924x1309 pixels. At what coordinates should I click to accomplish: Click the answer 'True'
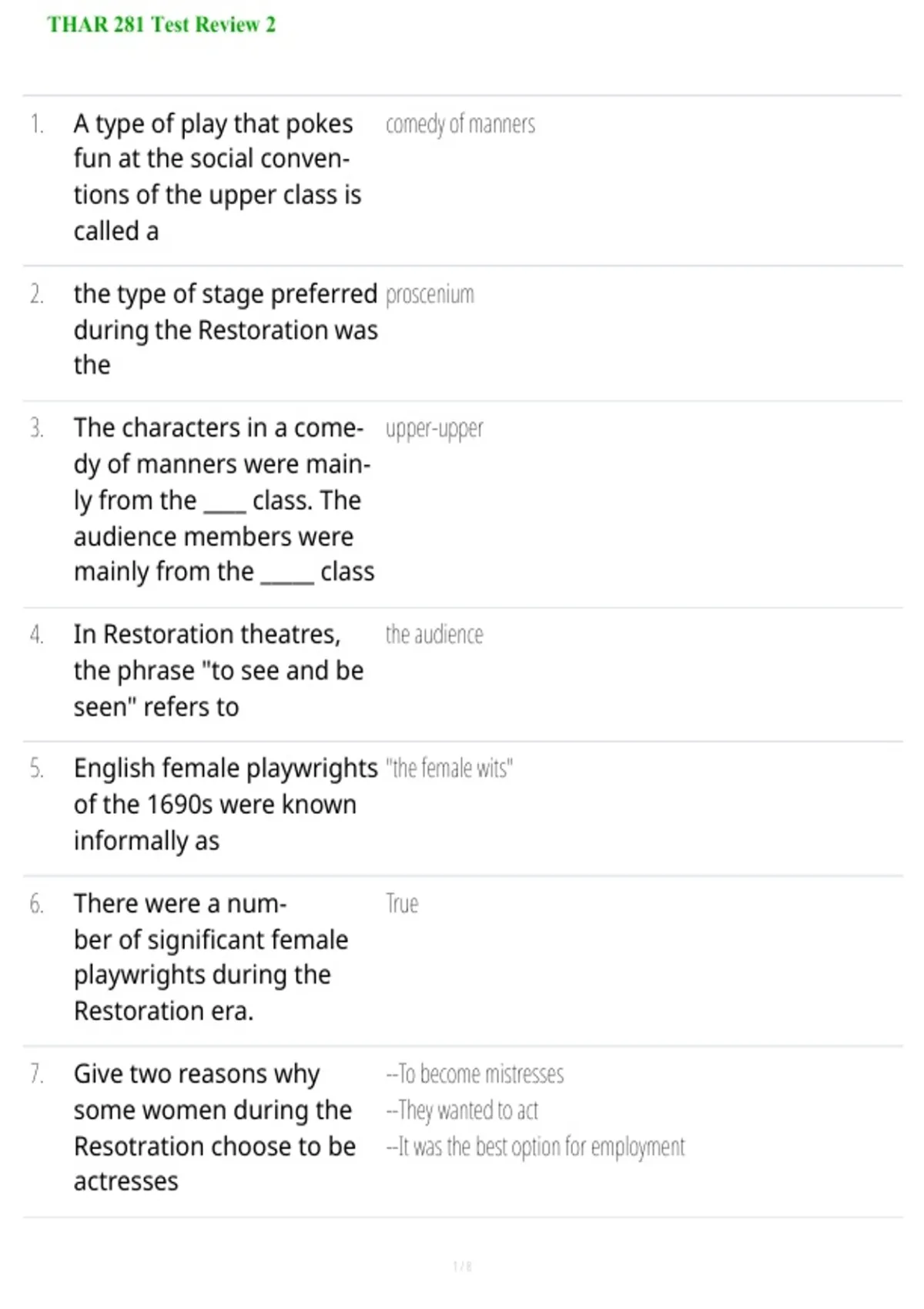[402, 903]
